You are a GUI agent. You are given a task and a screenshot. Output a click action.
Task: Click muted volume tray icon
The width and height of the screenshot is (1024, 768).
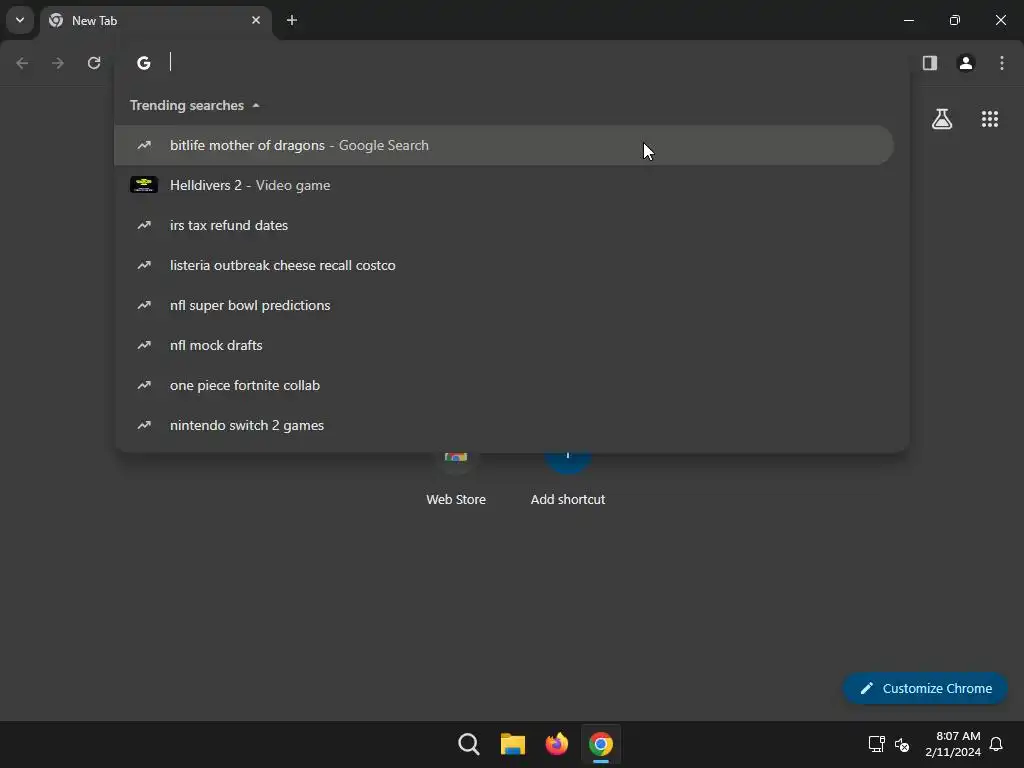point(902,744)
